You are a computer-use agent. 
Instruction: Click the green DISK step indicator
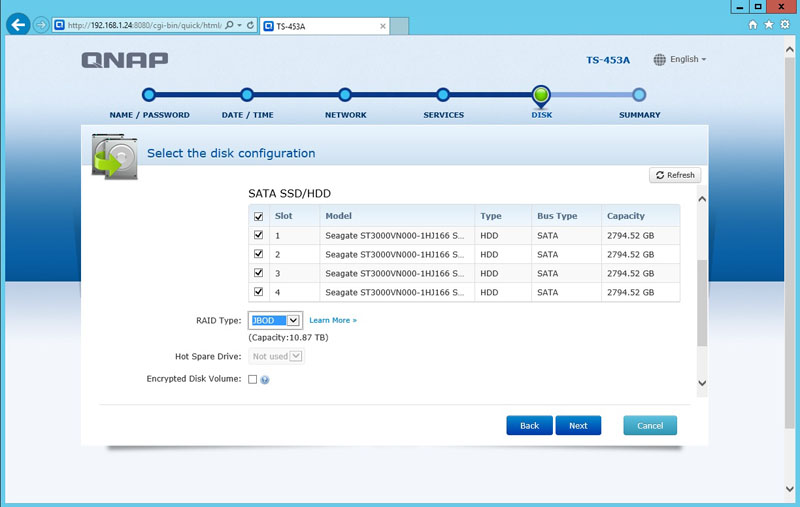tap(541, 95)
